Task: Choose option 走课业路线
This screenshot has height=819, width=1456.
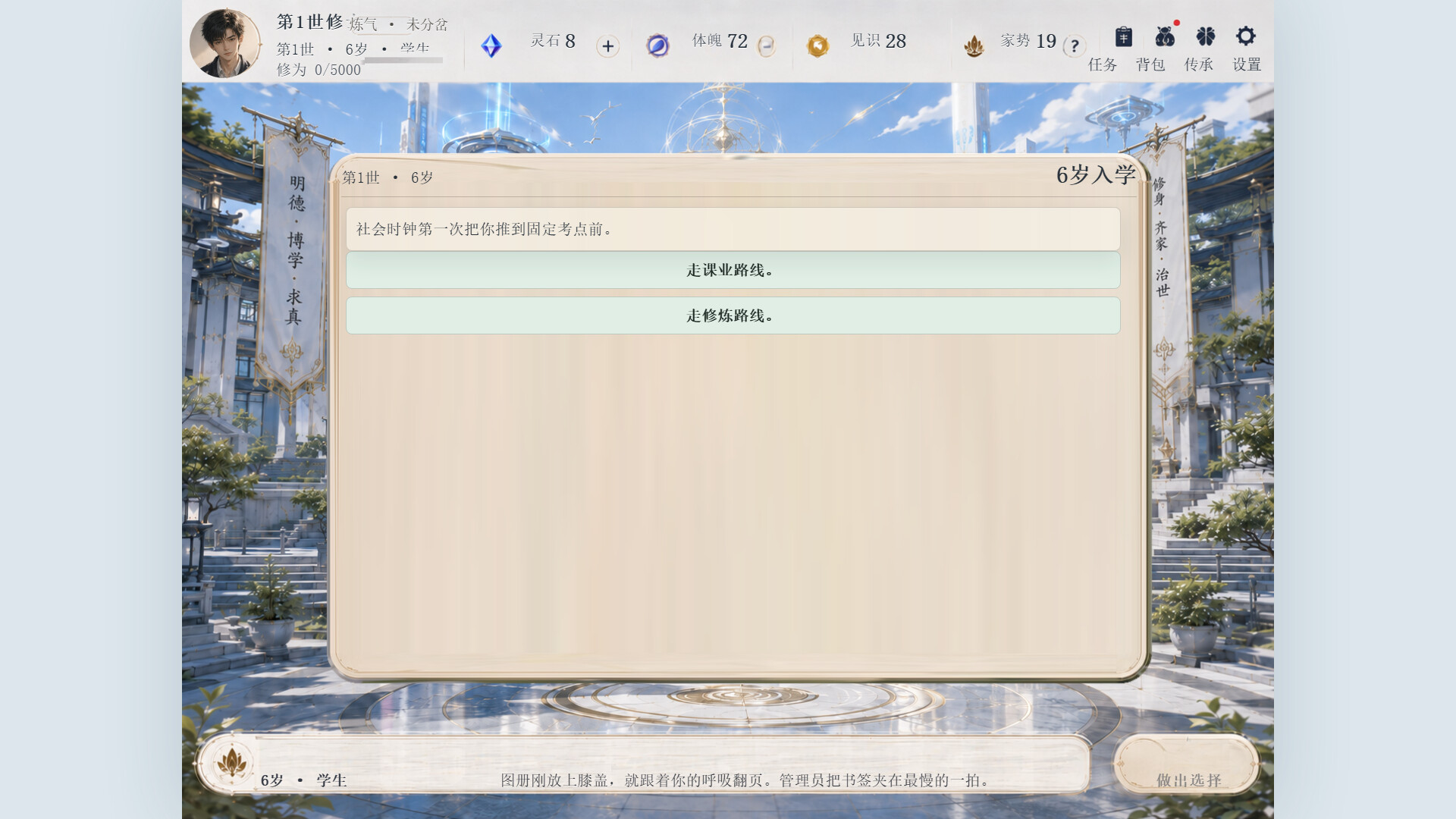Action: [733, 270]
